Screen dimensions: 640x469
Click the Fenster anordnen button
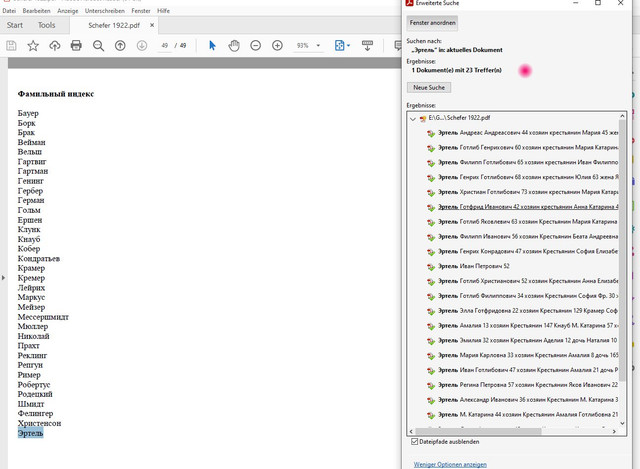432,23
